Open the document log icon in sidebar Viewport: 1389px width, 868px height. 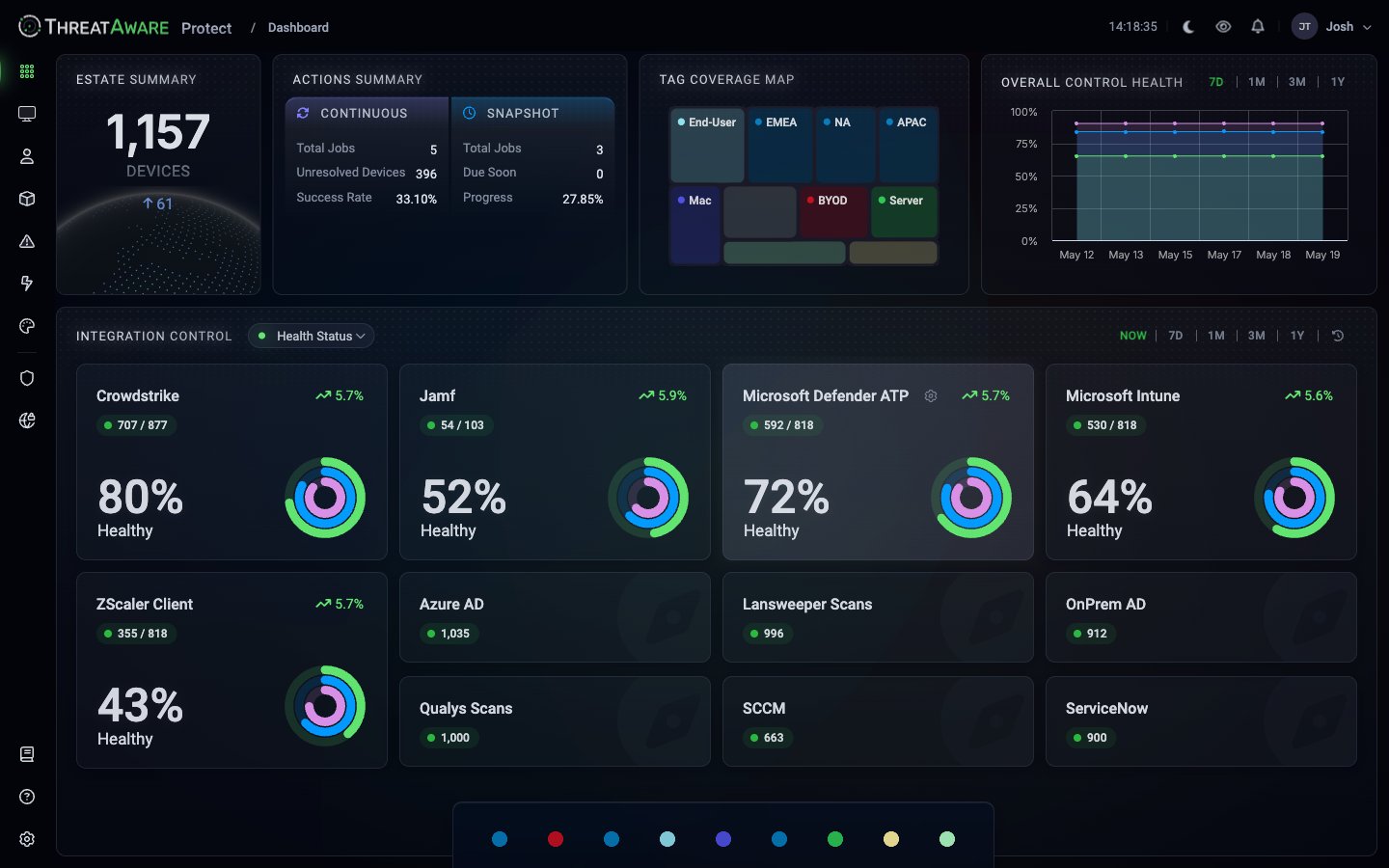click(27, 754)
